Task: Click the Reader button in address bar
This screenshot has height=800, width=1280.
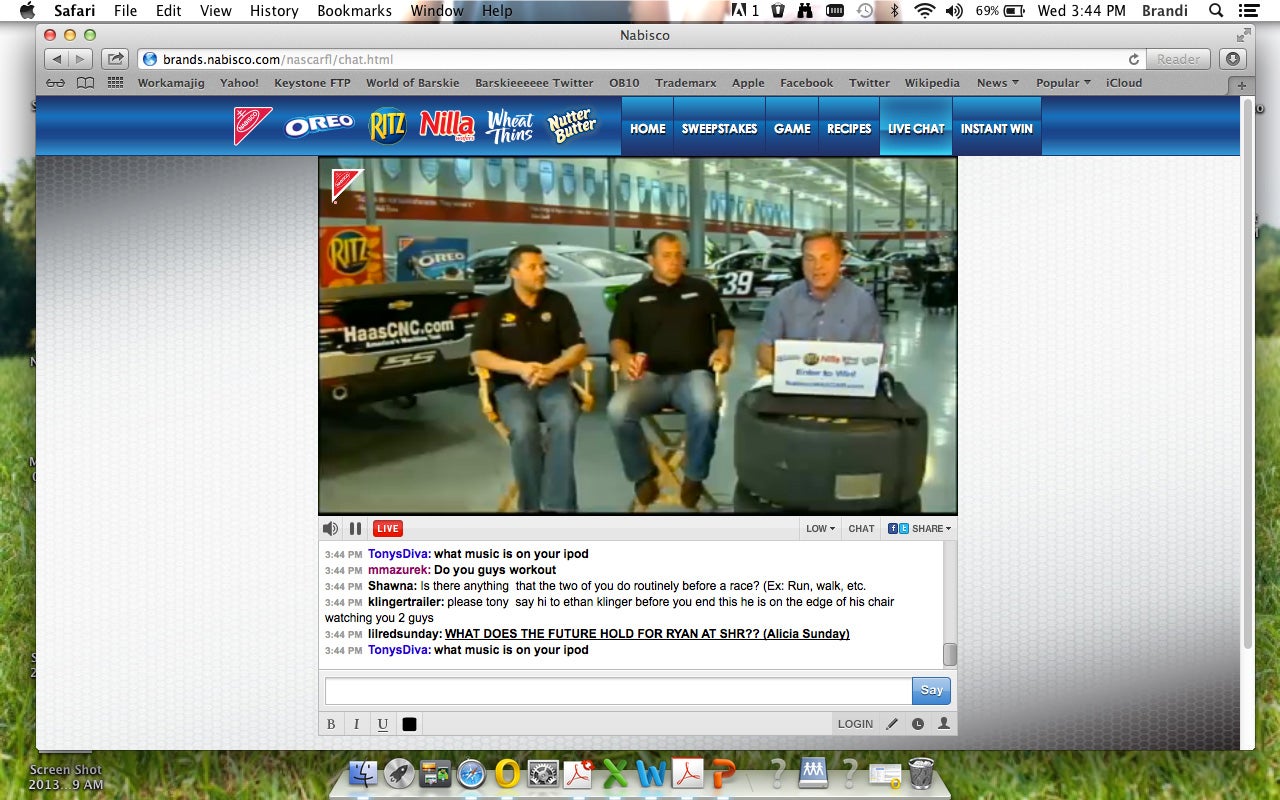Action: [x=1178, y=59]
